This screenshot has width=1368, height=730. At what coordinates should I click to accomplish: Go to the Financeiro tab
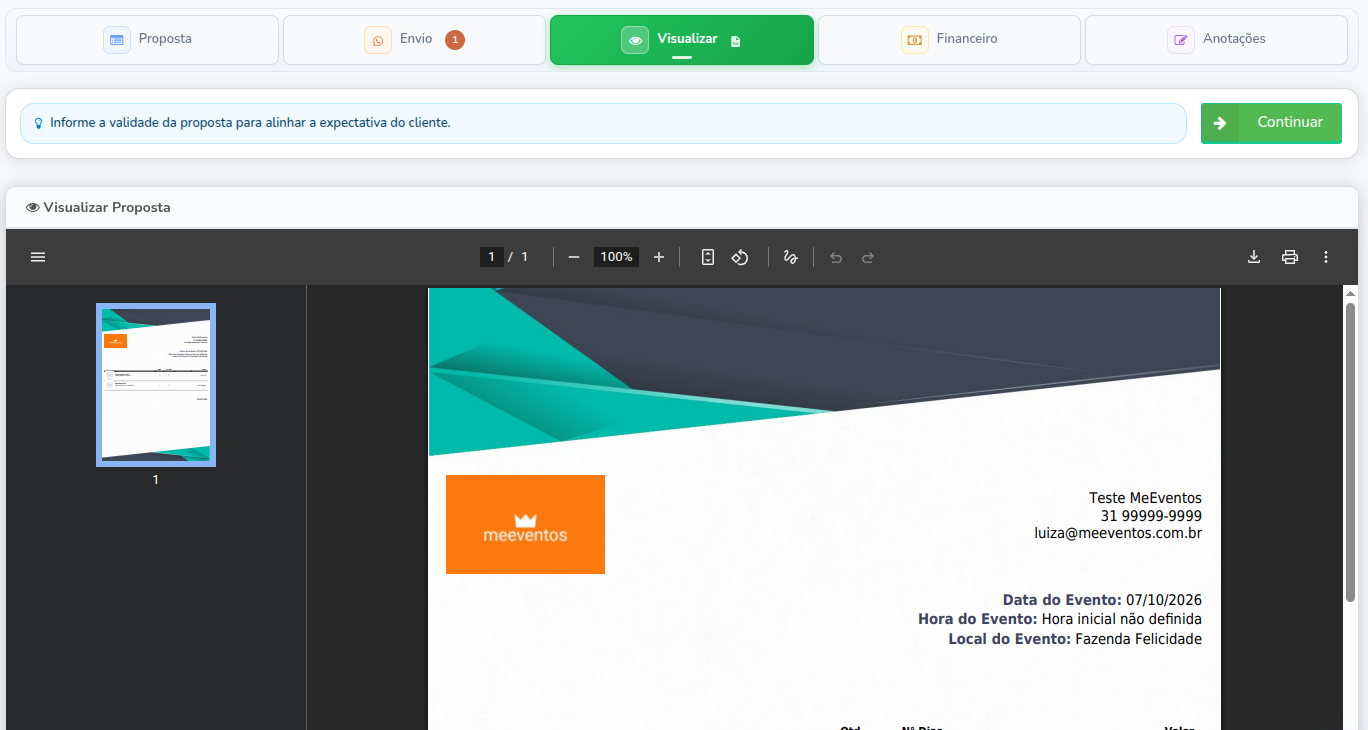[949, 40]
